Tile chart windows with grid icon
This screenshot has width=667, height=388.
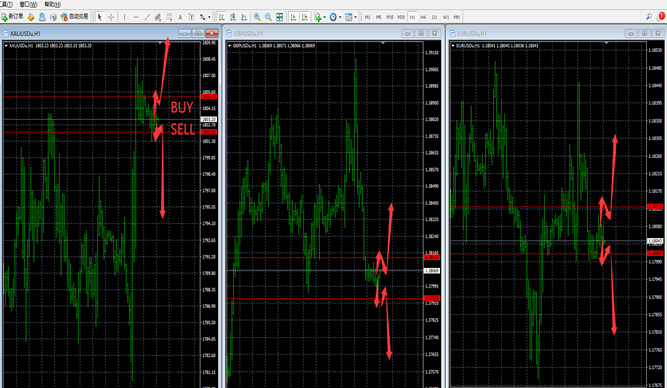279,17
